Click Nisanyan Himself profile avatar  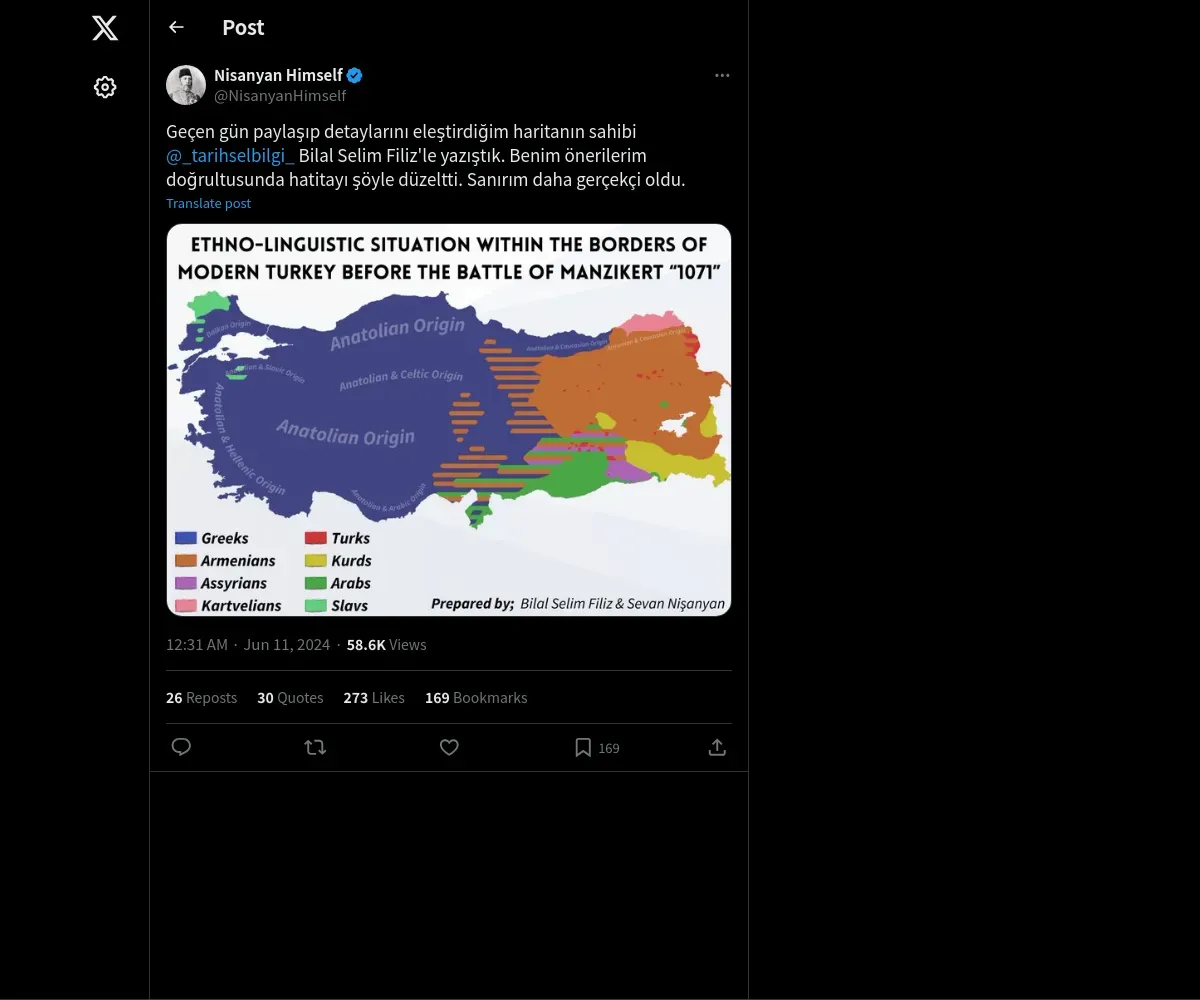(x=186, y=85)
